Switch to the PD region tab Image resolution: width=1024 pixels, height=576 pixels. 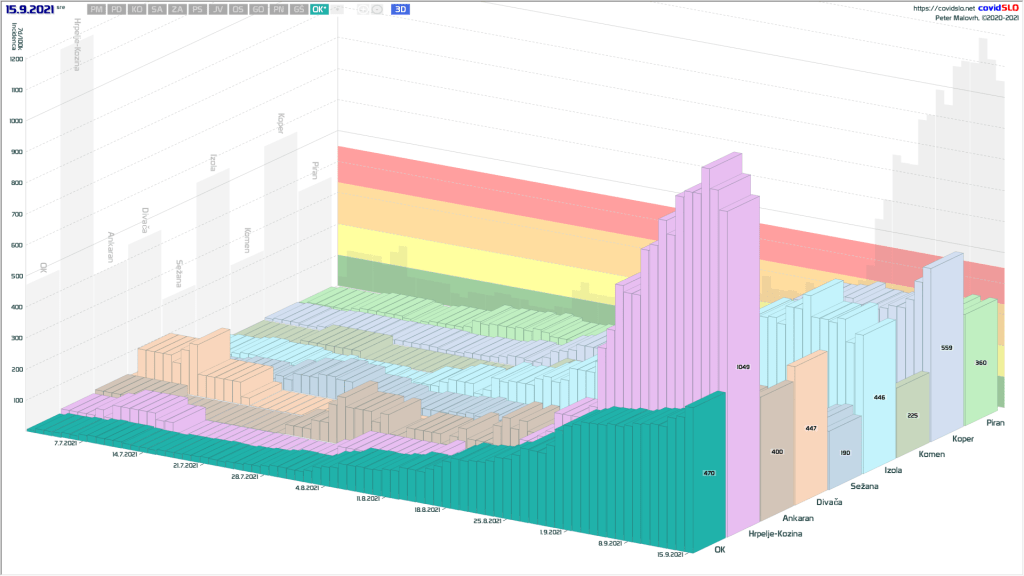117,9
